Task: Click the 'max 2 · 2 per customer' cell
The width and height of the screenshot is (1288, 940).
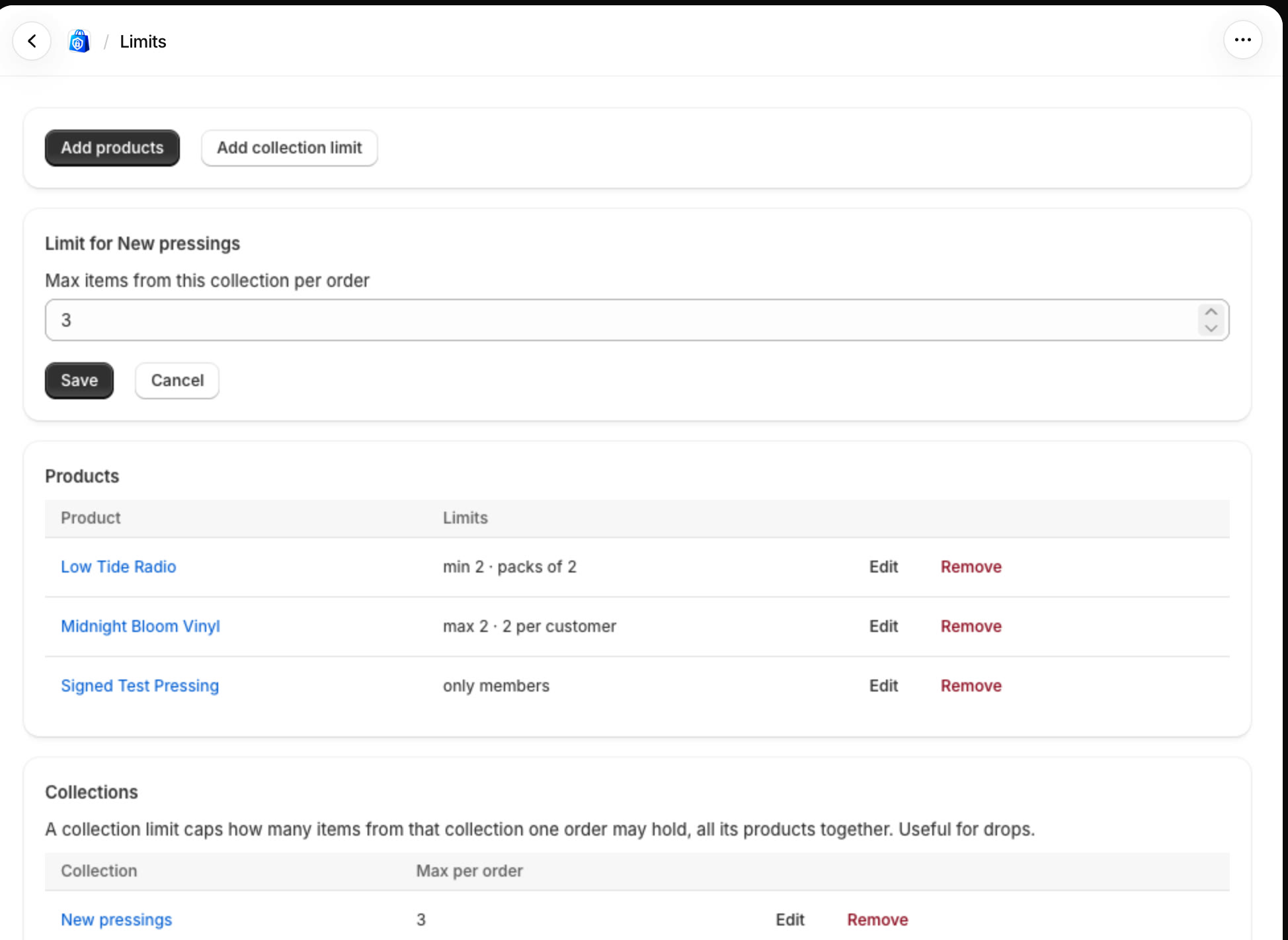Action: 530,626
